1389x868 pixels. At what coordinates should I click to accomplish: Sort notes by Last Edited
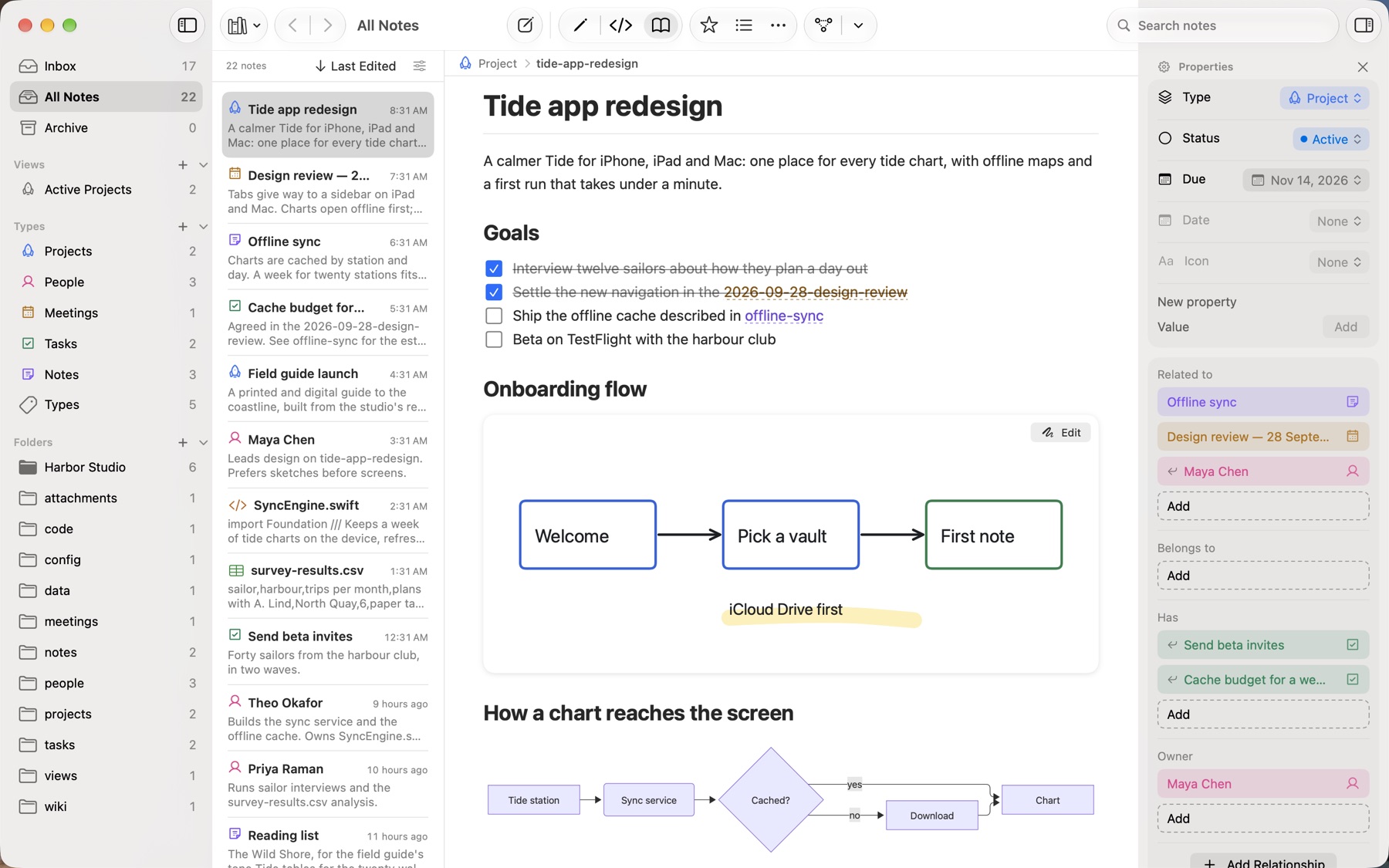pos(356,66)
